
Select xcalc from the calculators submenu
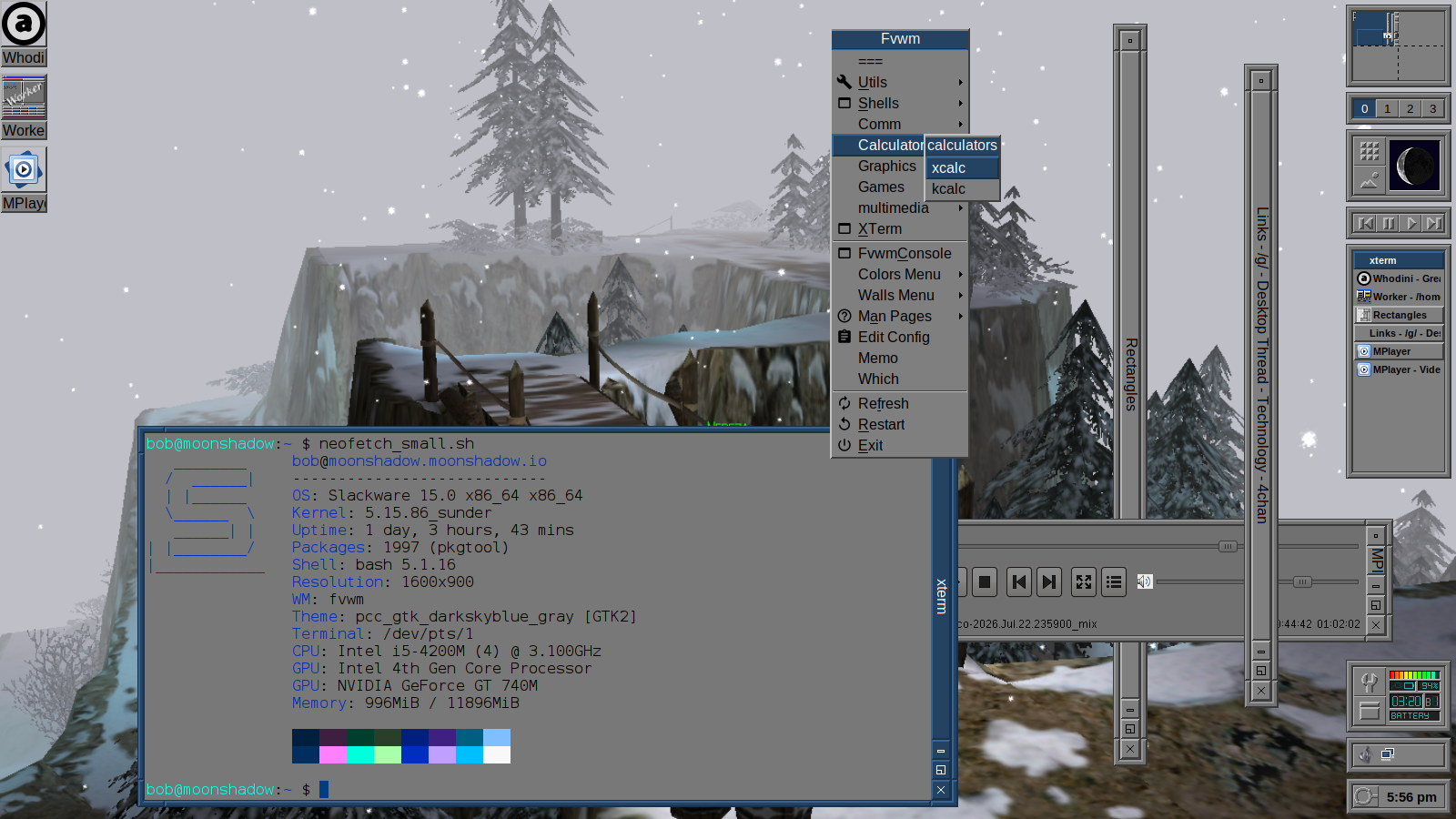pyautogui.click(x=963, y=168)
